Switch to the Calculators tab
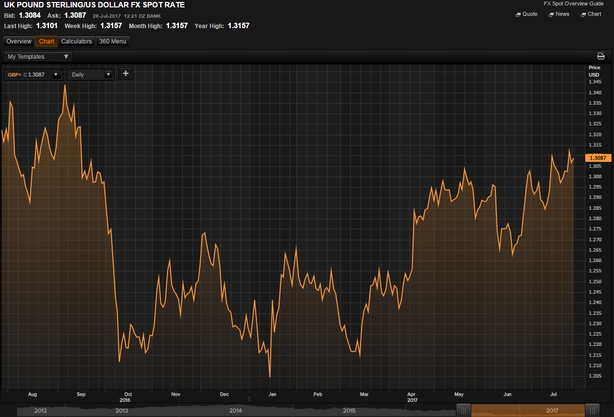 [x=76, y=42]
